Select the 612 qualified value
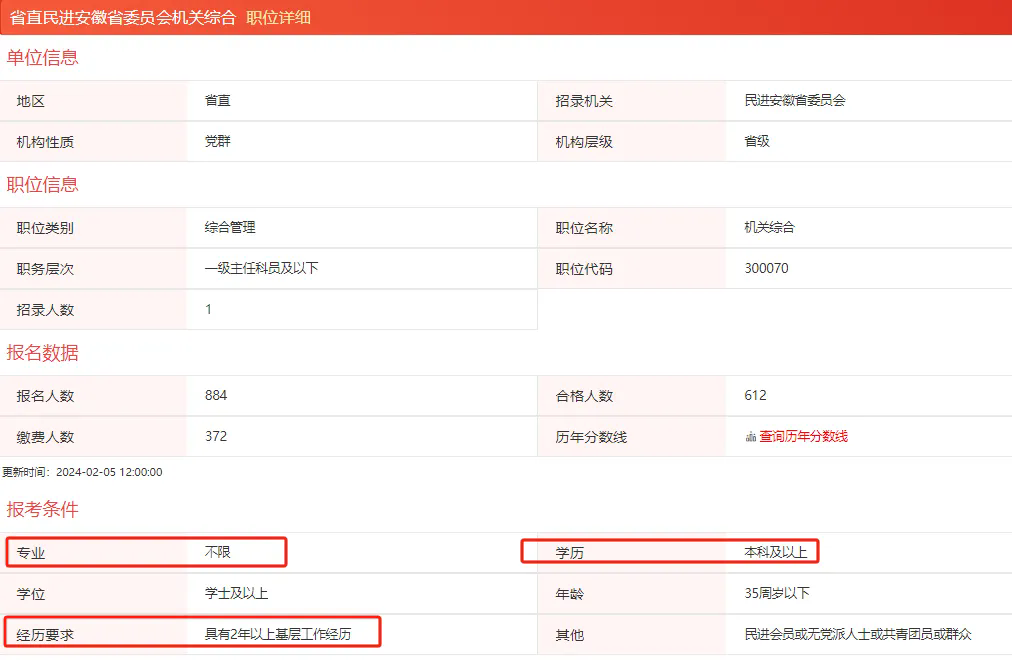Screen dimensions: 1012x660 756,395
